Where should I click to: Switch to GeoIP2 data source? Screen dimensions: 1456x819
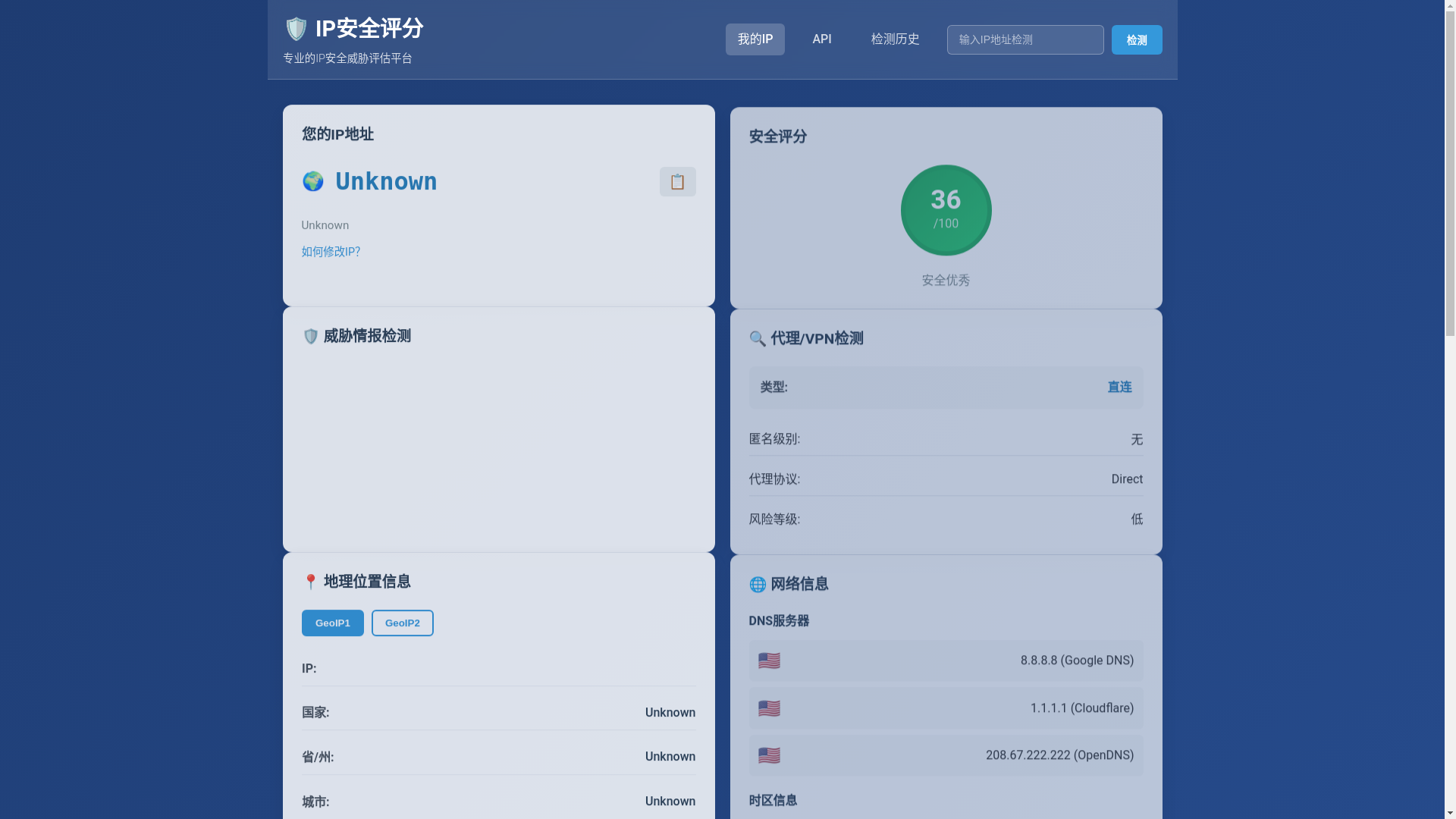click(x=403, y=623)
